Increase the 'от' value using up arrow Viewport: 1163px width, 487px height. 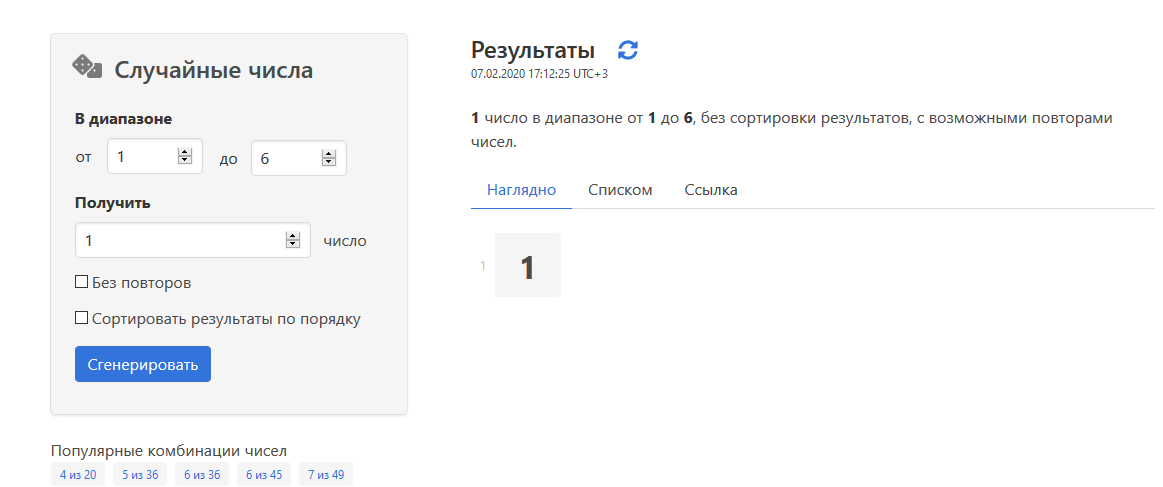[185, 153]
